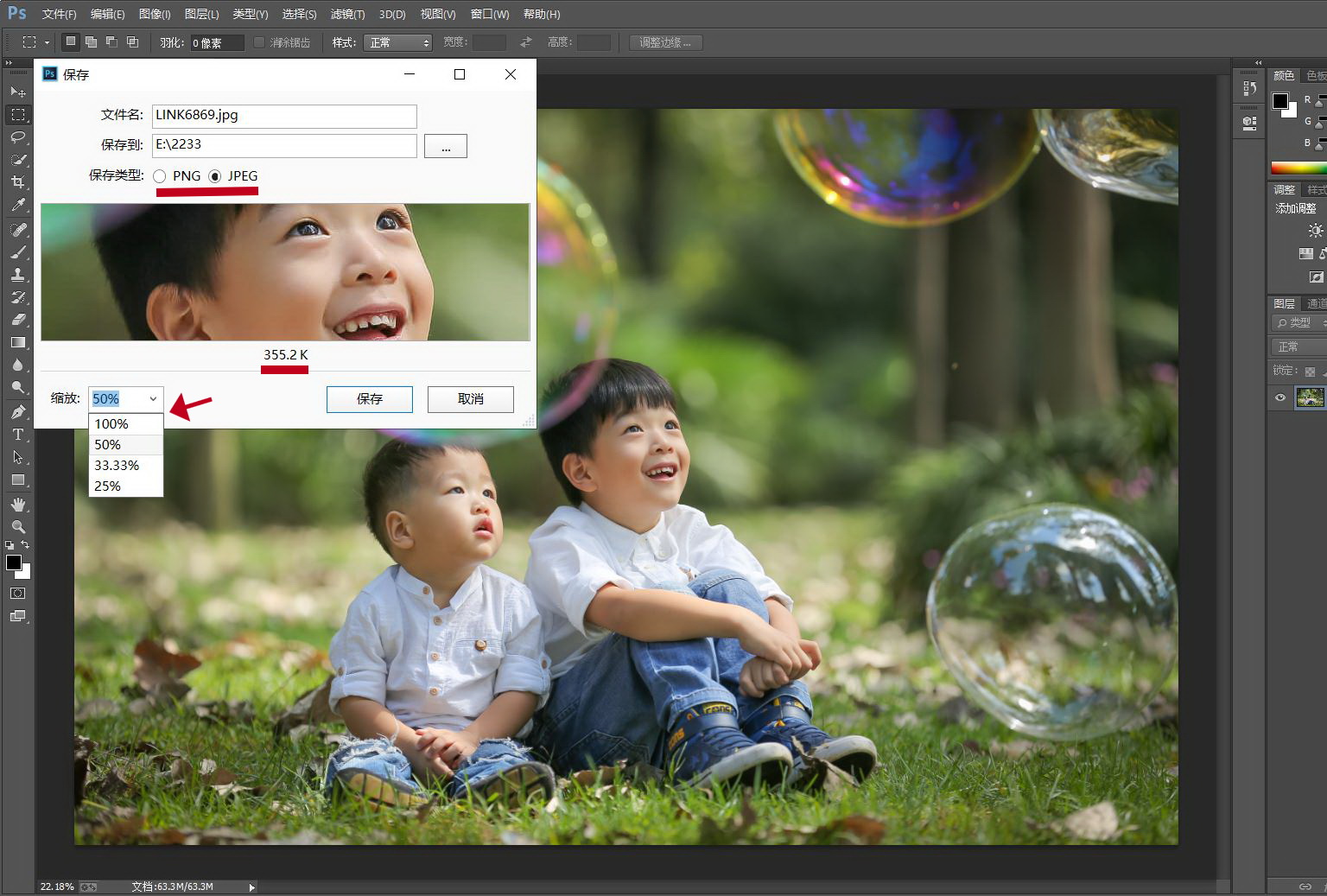The width and height of the screenshot is (1327, 896).
Task: Click the 调整边缘 button
Action: point(665,42)
